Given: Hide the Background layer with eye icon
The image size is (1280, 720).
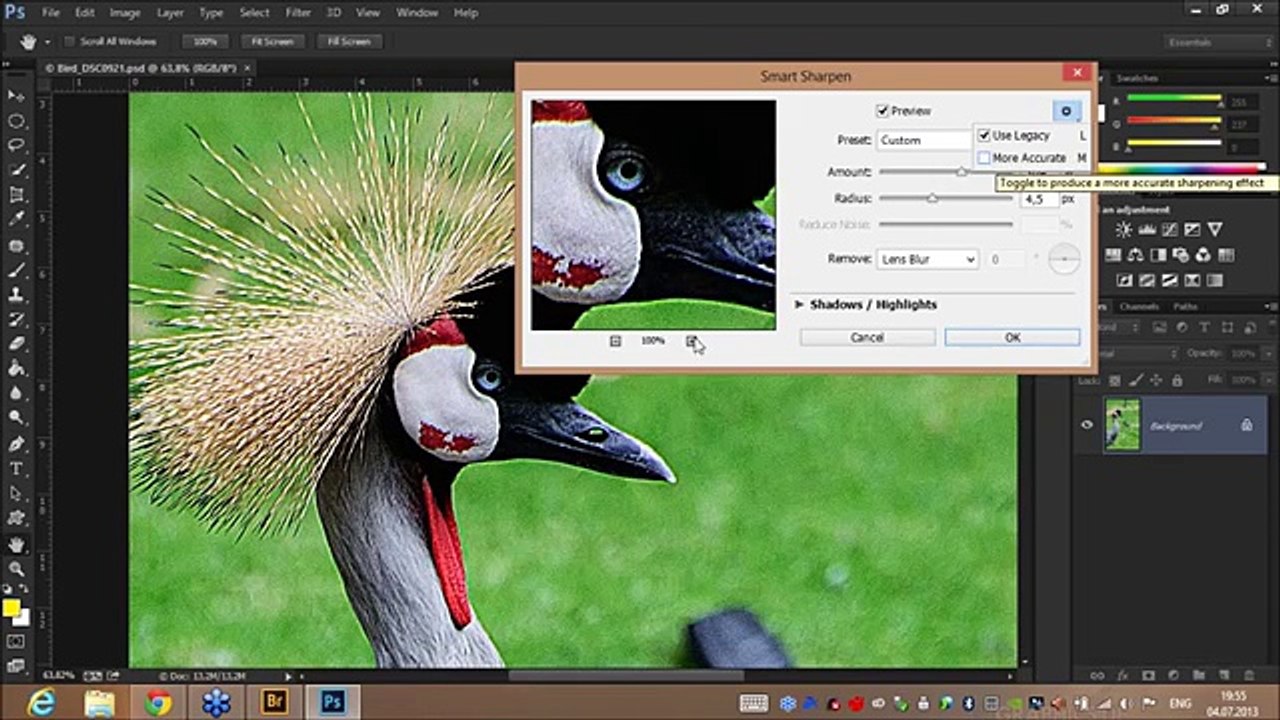Looking at the screenshot, I should click(x=1087, y=425).
